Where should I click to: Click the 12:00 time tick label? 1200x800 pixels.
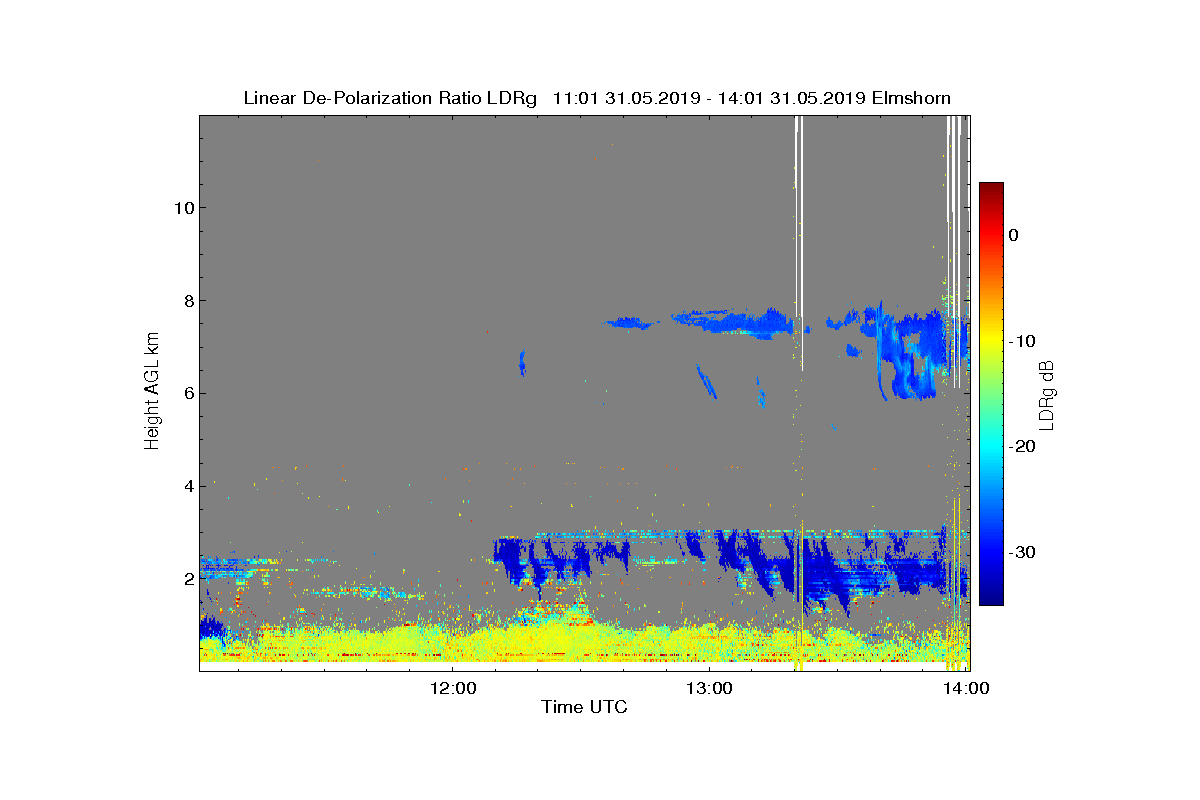452,688
